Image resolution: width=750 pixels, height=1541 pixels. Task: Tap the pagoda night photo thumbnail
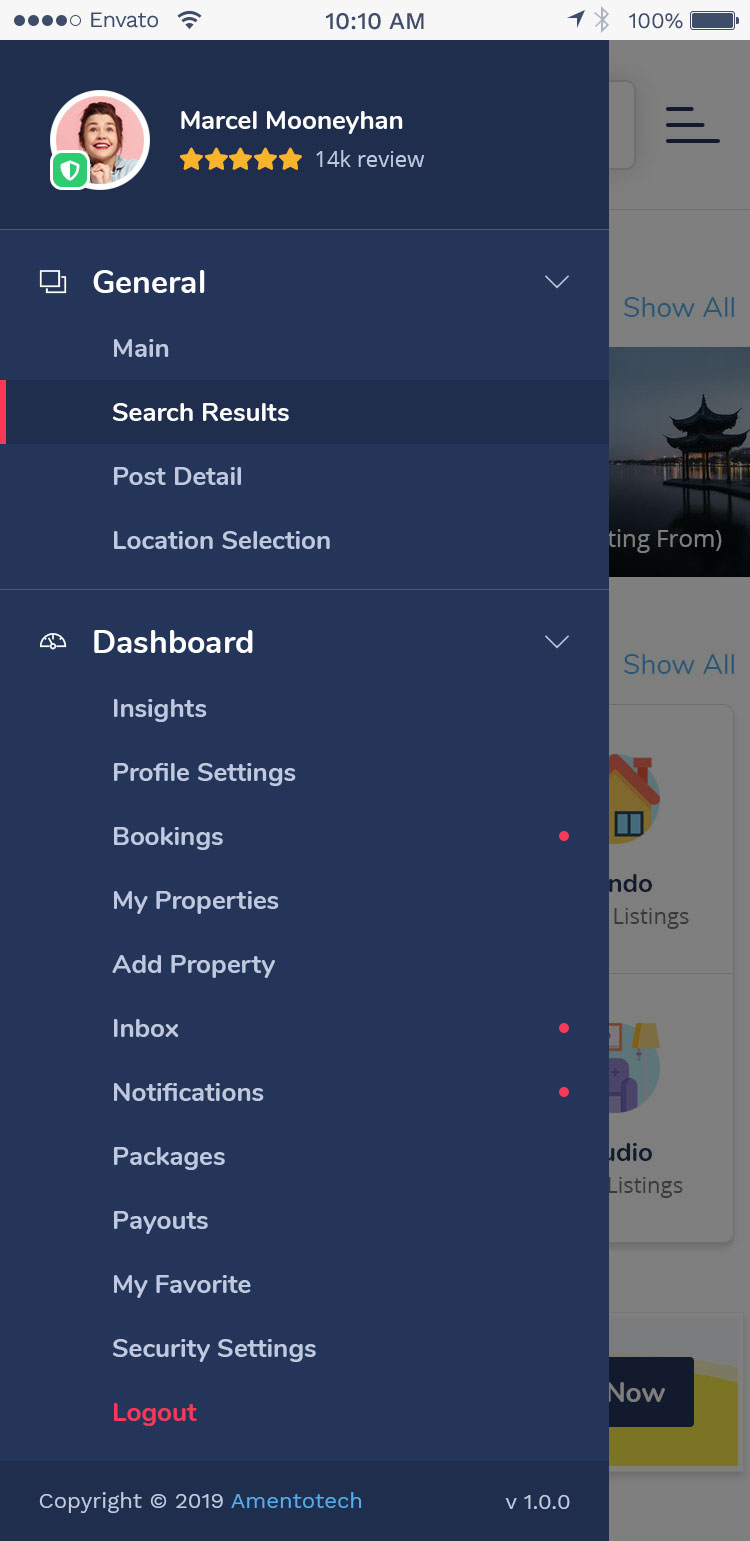[x=679, y=462]
